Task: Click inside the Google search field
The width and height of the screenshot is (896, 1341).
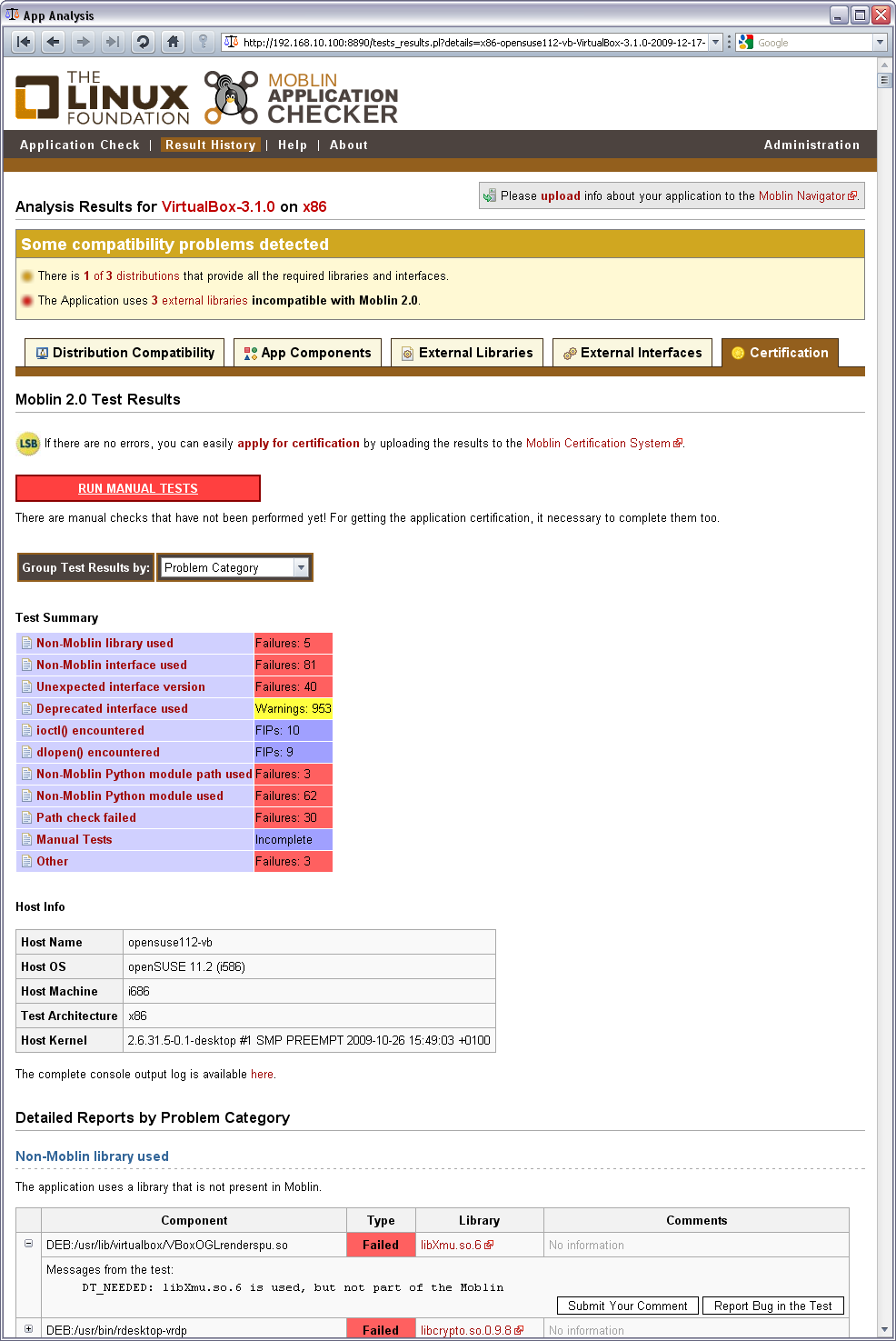Action: (813, 42)
